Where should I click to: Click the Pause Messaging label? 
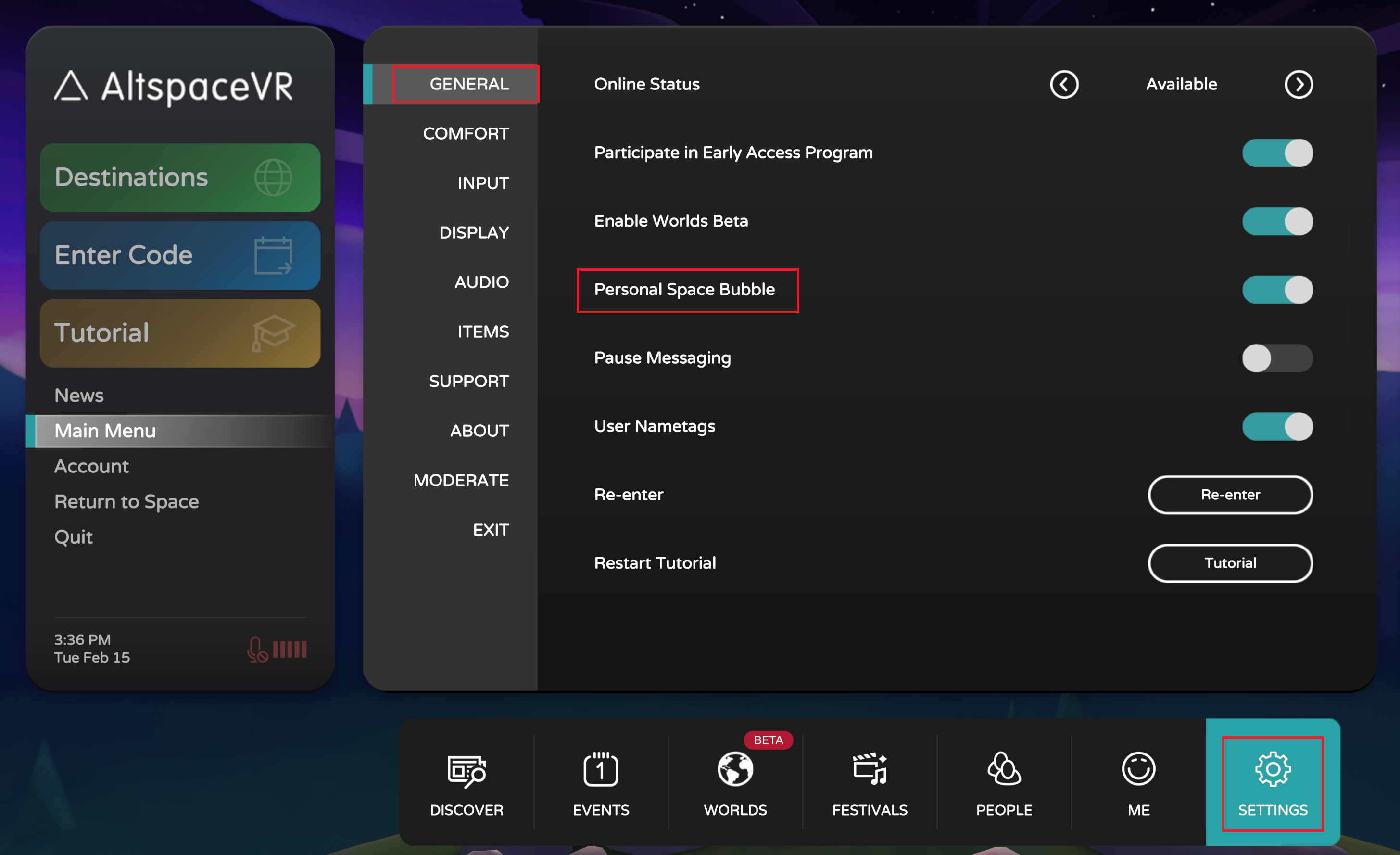point(663,358)
